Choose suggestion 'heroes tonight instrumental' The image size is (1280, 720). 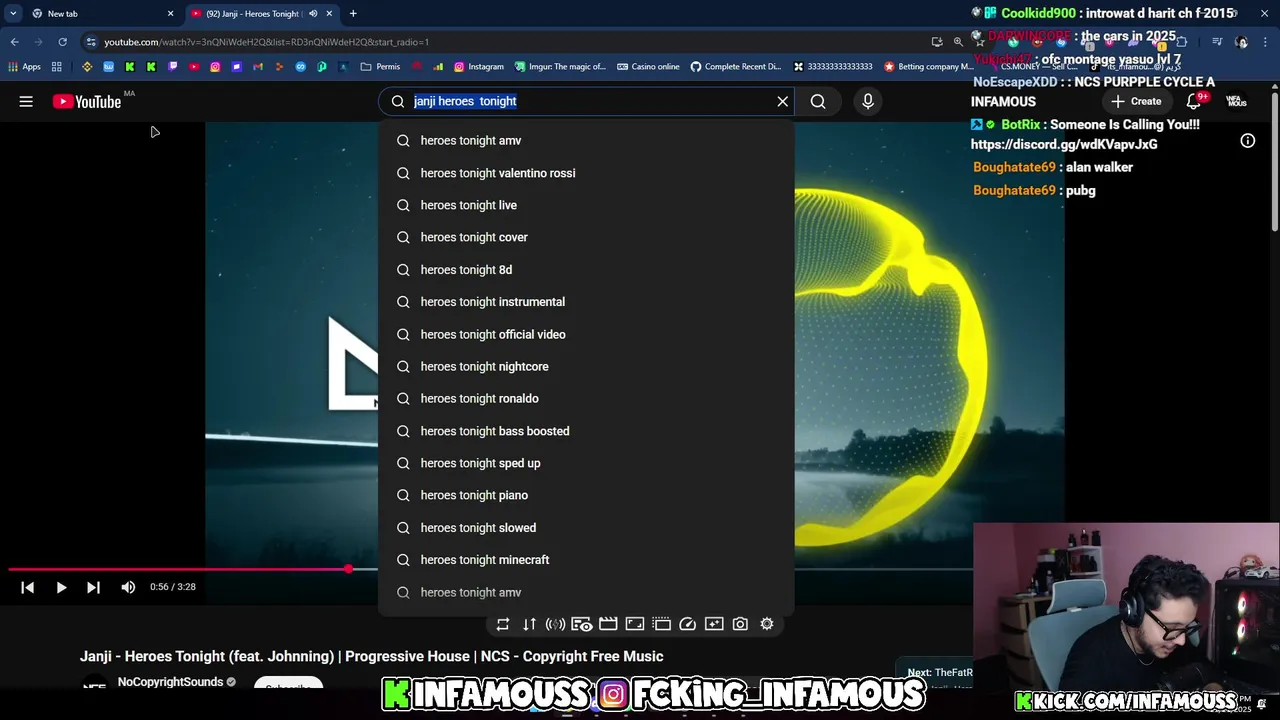586,302
